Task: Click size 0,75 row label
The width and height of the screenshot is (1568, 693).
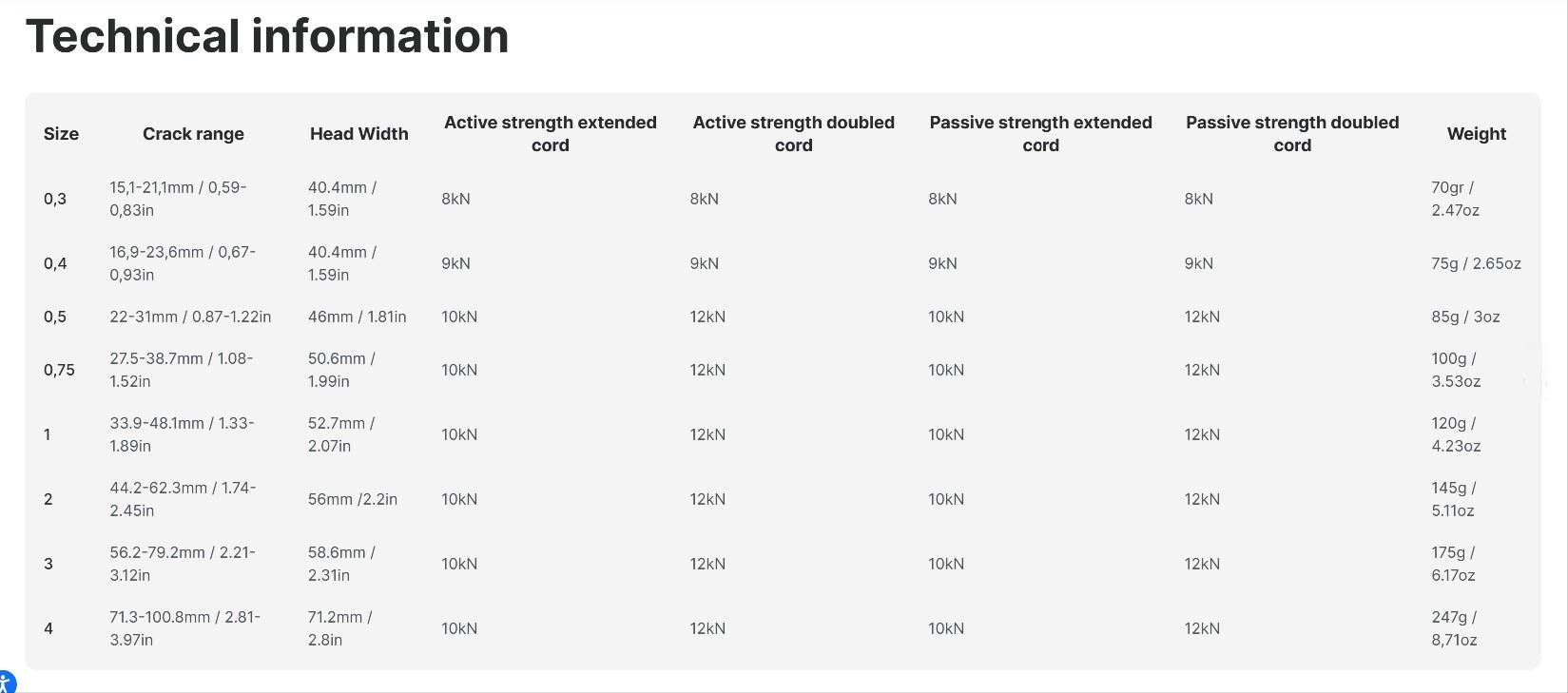Action: coord(59,370)
